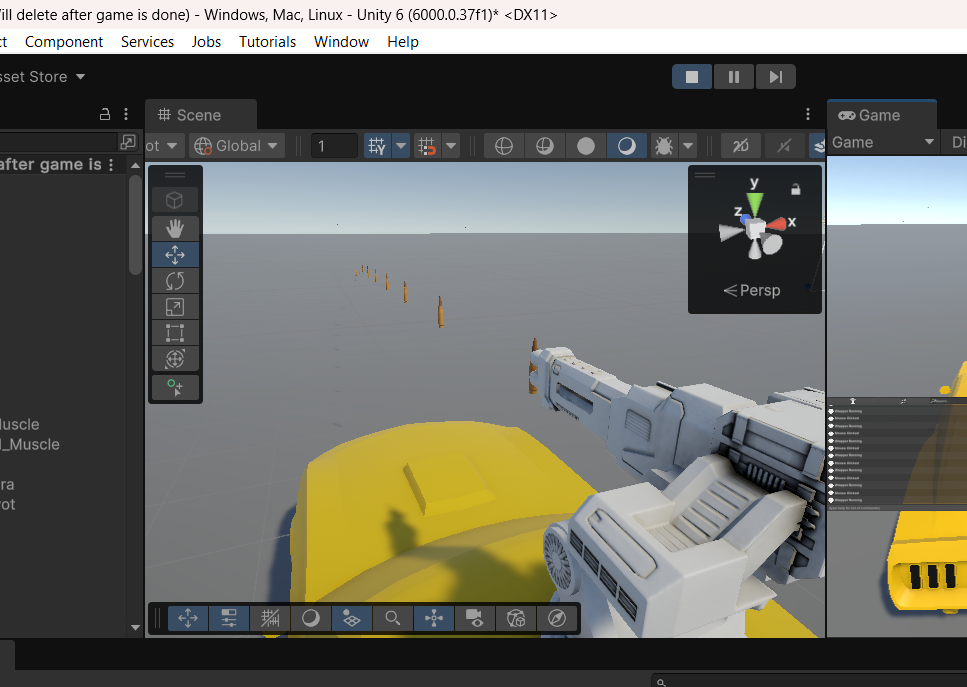Toggle the dot-over-grid overlay icon in the bottom bar
This screenshot has width=967, height=687.
coord(352,618)
